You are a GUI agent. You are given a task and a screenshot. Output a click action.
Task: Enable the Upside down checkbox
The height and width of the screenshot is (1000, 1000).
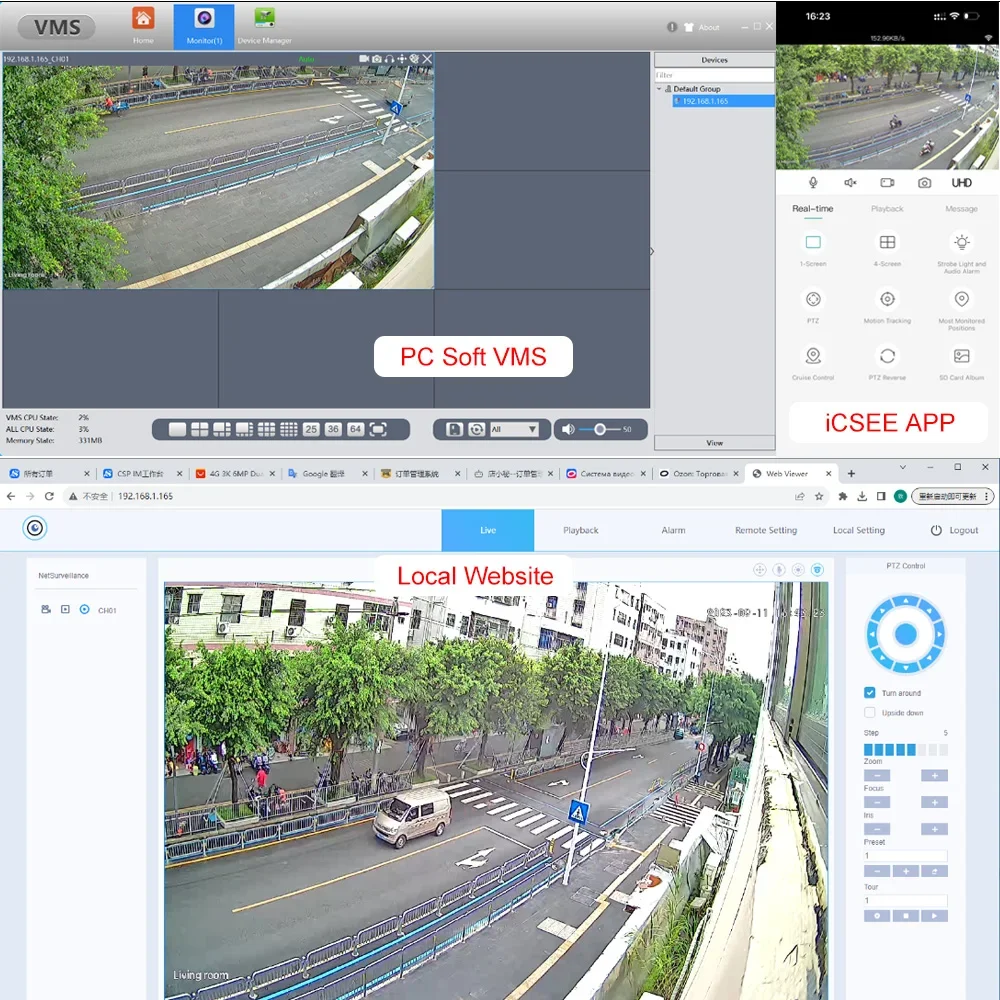point(869,712)
